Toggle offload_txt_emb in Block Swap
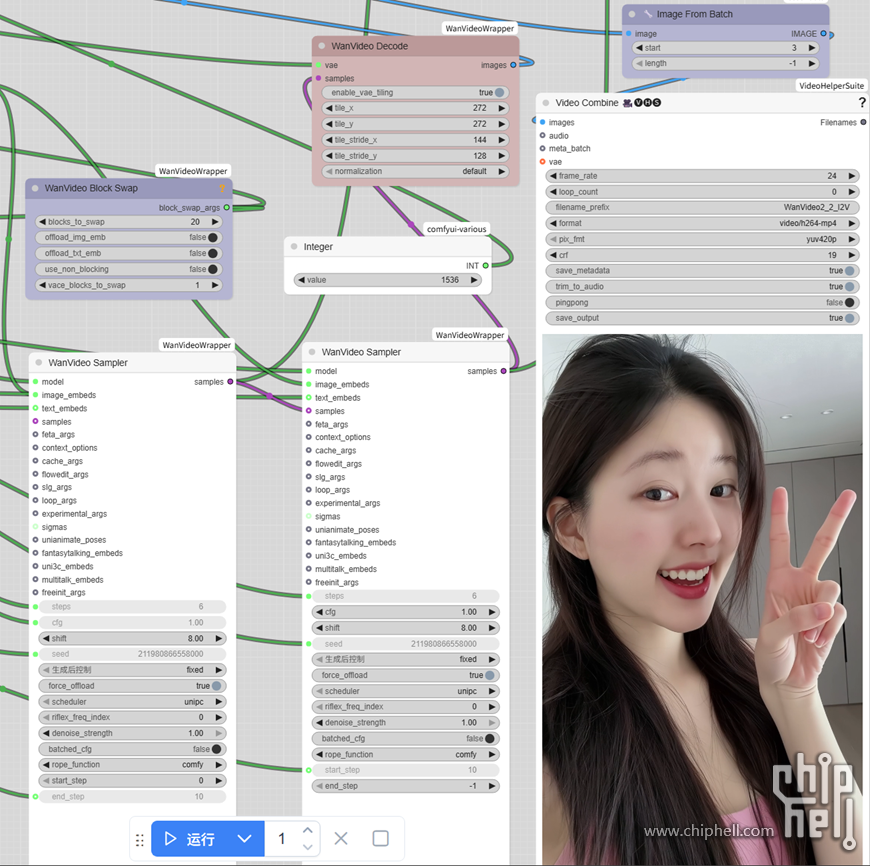Image resolution: width=870 pixels, height=866 pixels. (129, 253)
